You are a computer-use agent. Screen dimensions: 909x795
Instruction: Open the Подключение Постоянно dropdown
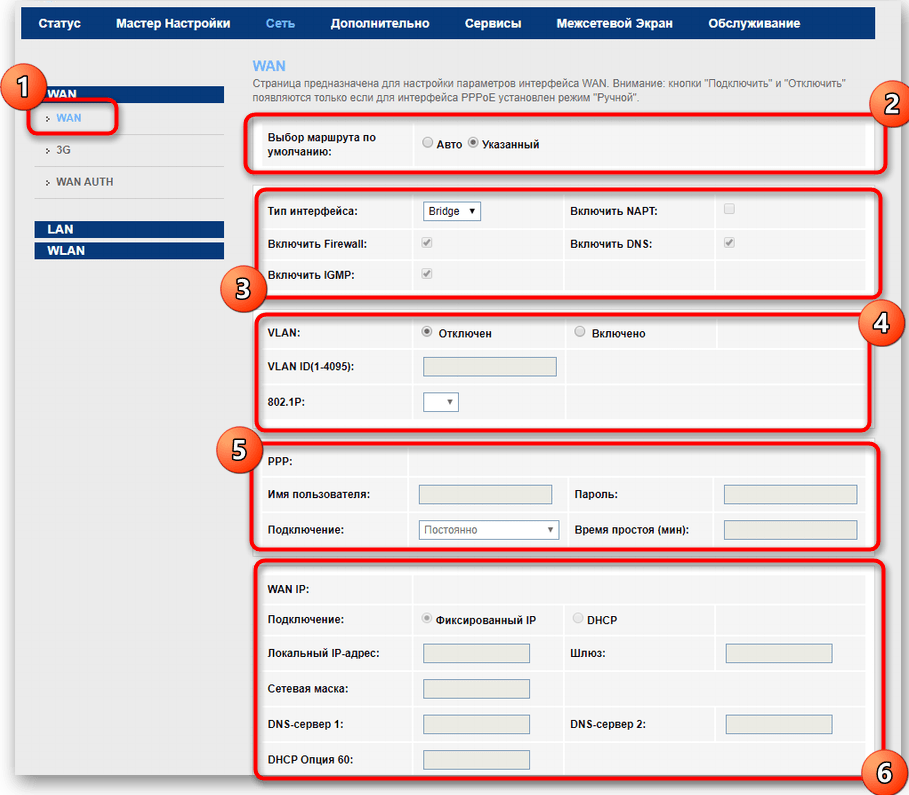click(488, 530)
